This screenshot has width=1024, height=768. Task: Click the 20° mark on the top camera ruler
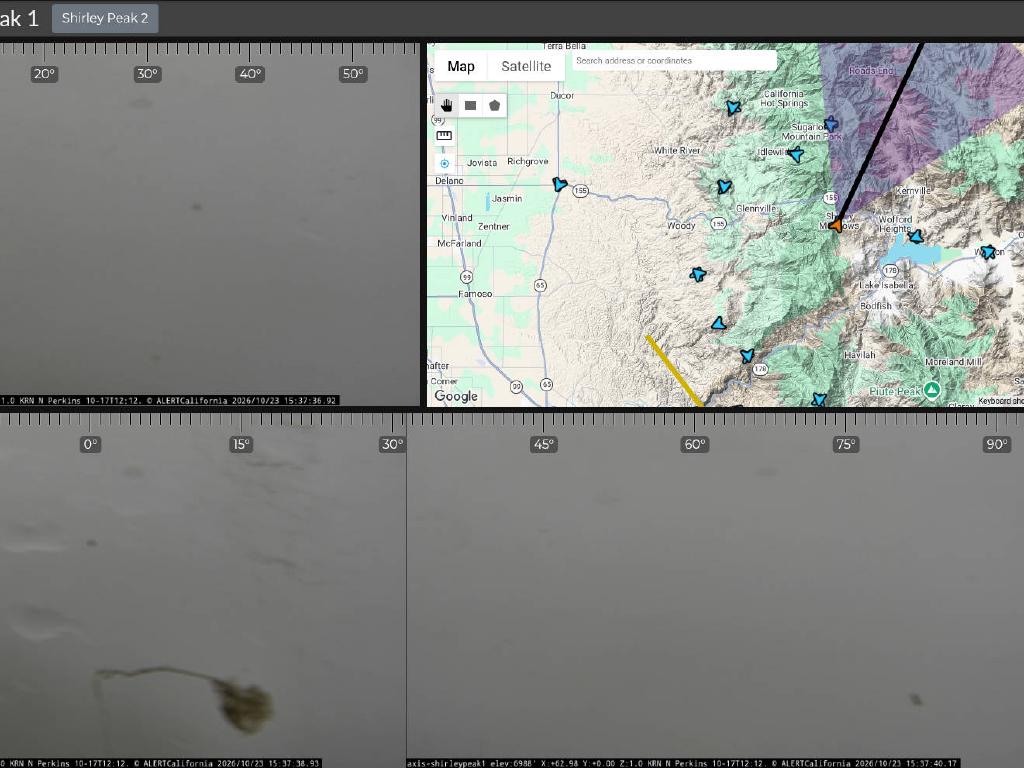44,74
